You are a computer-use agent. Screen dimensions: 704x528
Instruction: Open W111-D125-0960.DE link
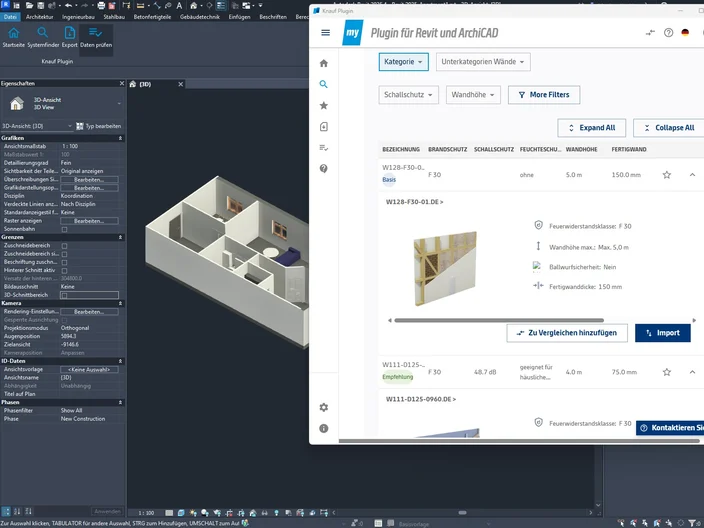(421, 399)
